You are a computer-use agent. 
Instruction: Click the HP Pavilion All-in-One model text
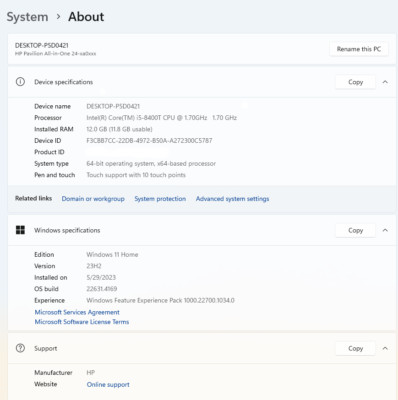pos(55,53)
